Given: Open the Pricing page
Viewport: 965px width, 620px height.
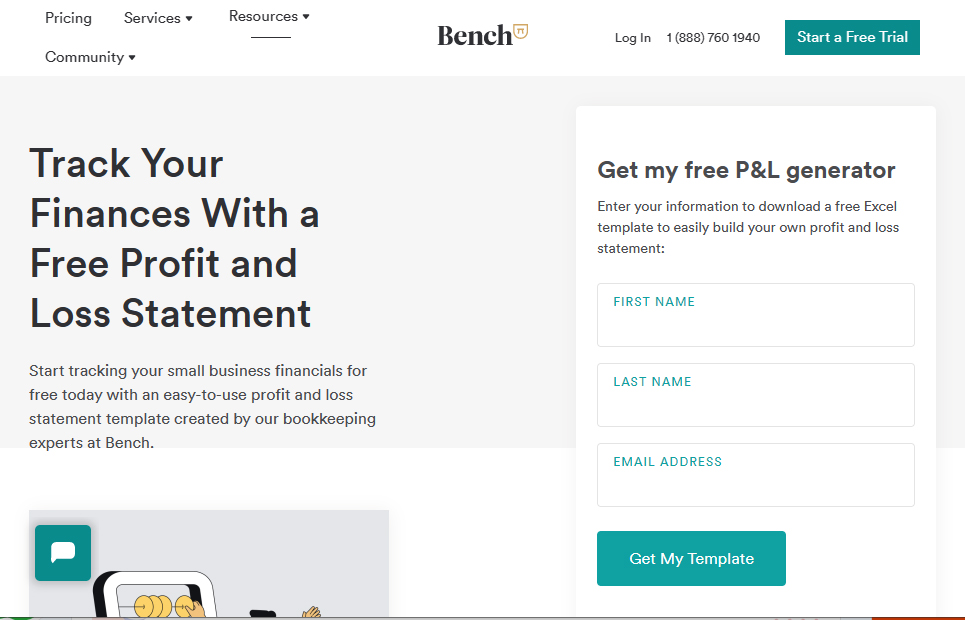Looking at the screenshot, I should click(68, 18).
